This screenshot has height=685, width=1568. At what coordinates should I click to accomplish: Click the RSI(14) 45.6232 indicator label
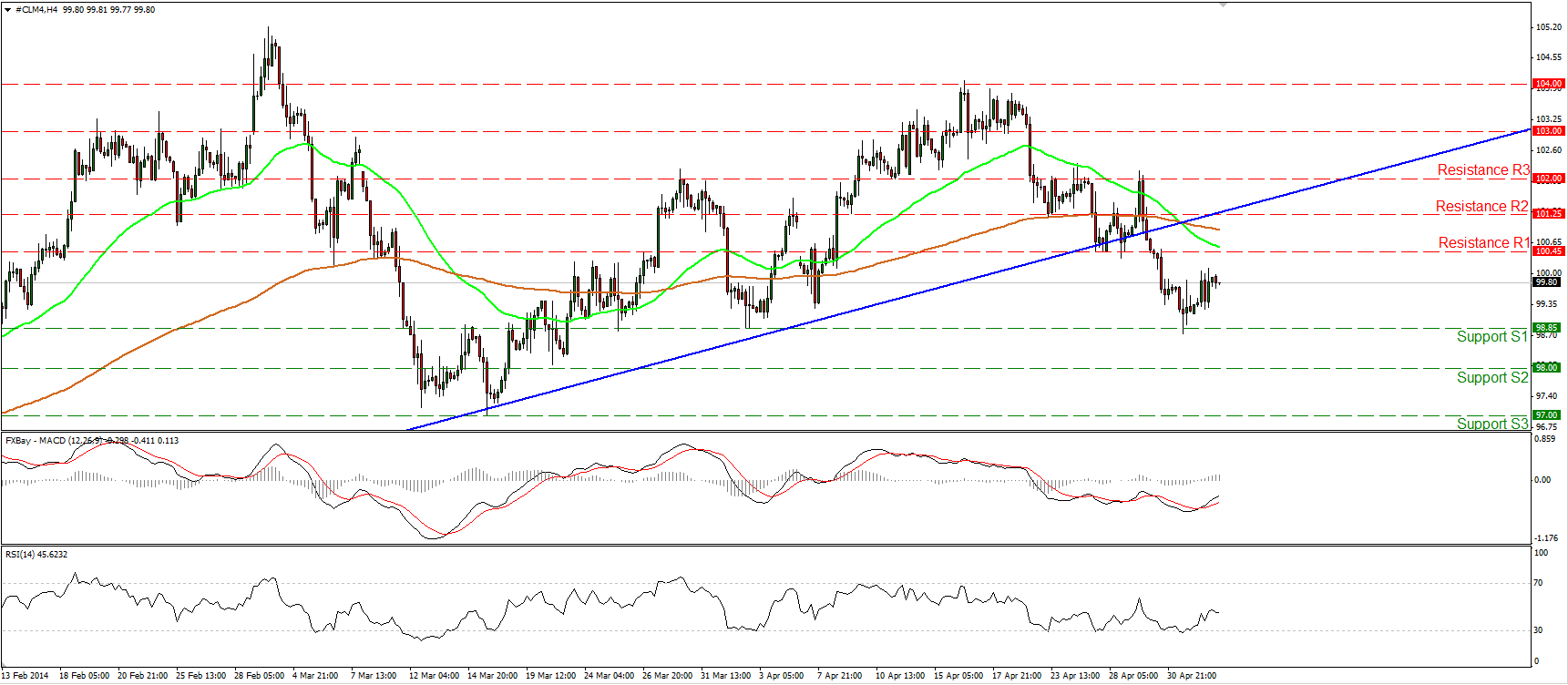coord(36,554)
